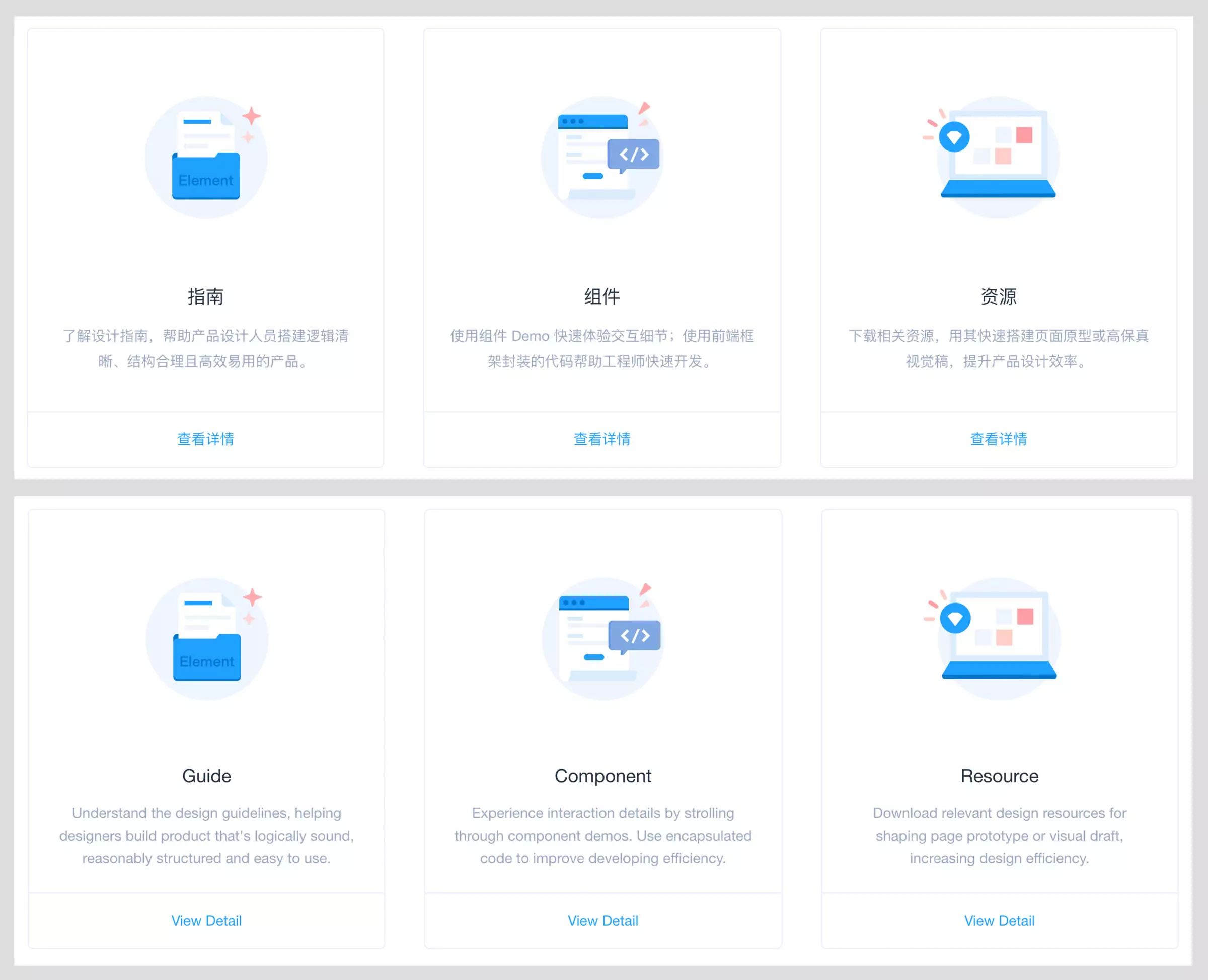Select the 组件 card title
1208x980 pixels.
coord(602,296)
